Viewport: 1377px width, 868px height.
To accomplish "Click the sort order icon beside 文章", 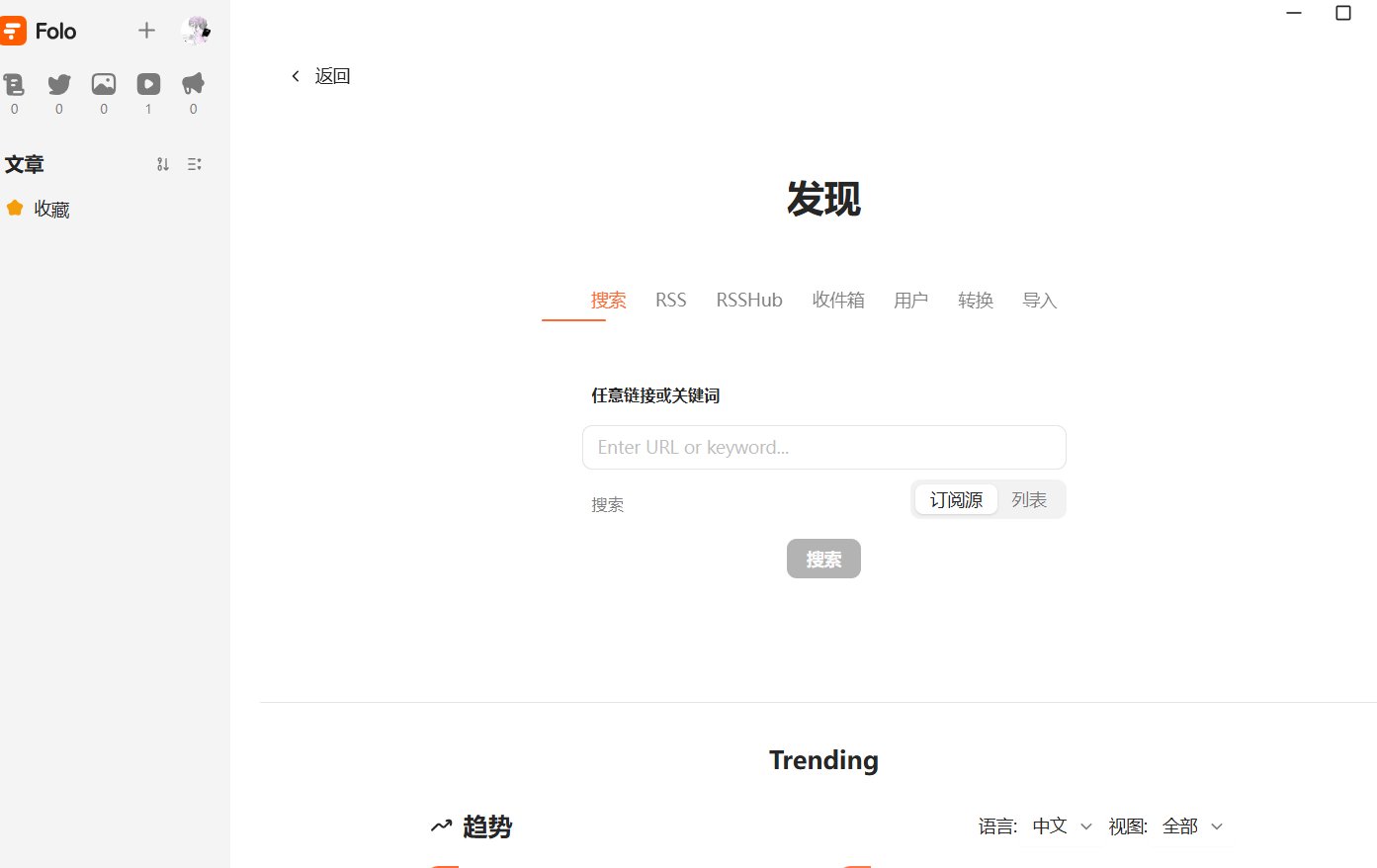I will (163, 164).
